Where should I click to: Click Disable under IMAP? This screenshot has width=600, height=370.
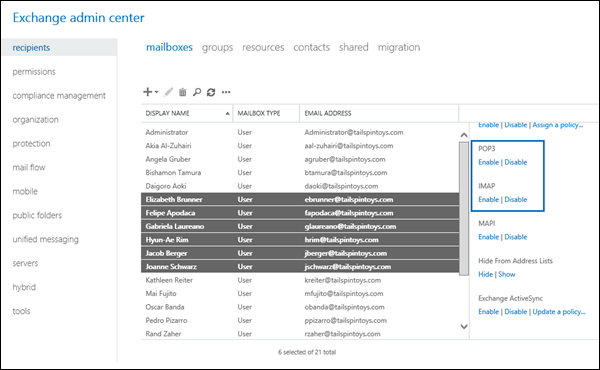(515, 199)
